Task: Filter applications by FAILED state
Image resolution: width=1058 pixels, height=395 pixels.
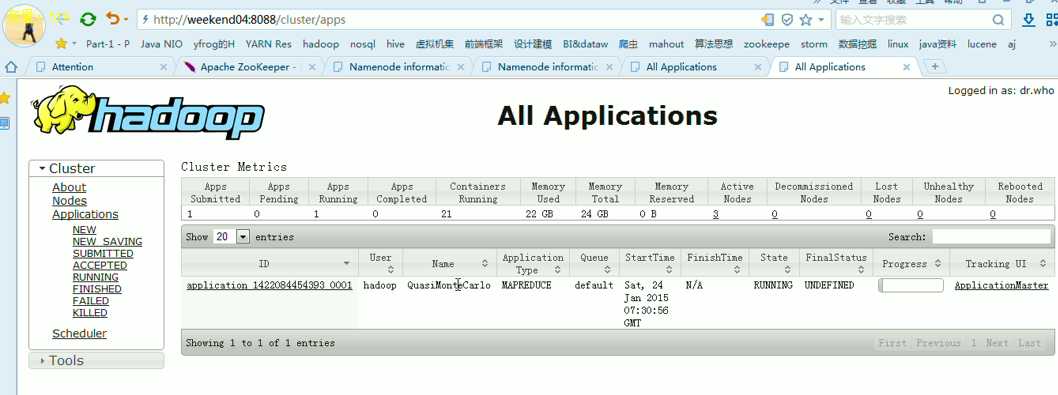Action: (90, 301)
